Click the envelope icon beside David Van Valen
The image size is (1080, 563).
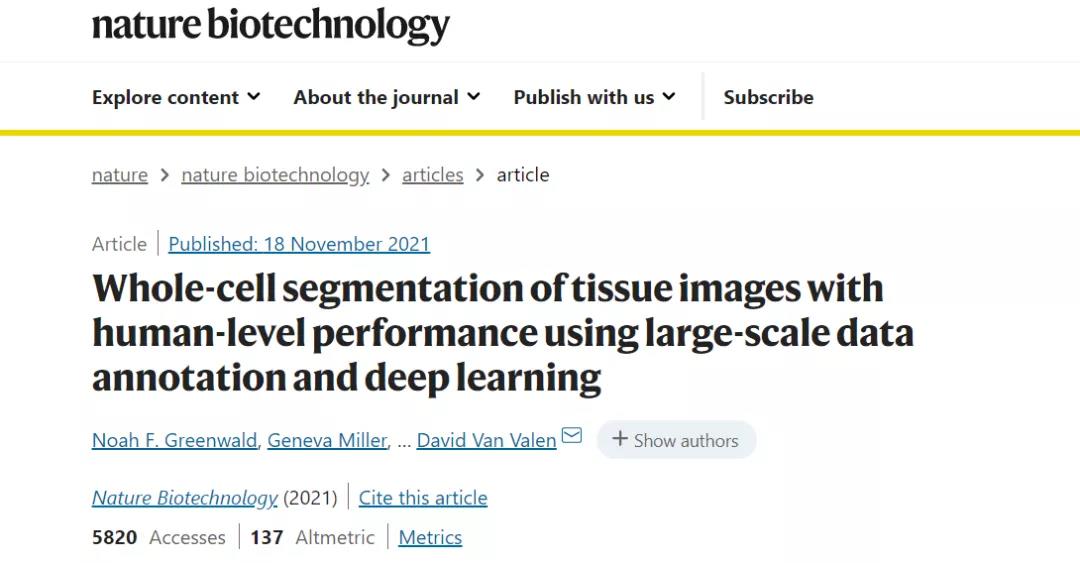pyautogui.click(x=572, y=435)
